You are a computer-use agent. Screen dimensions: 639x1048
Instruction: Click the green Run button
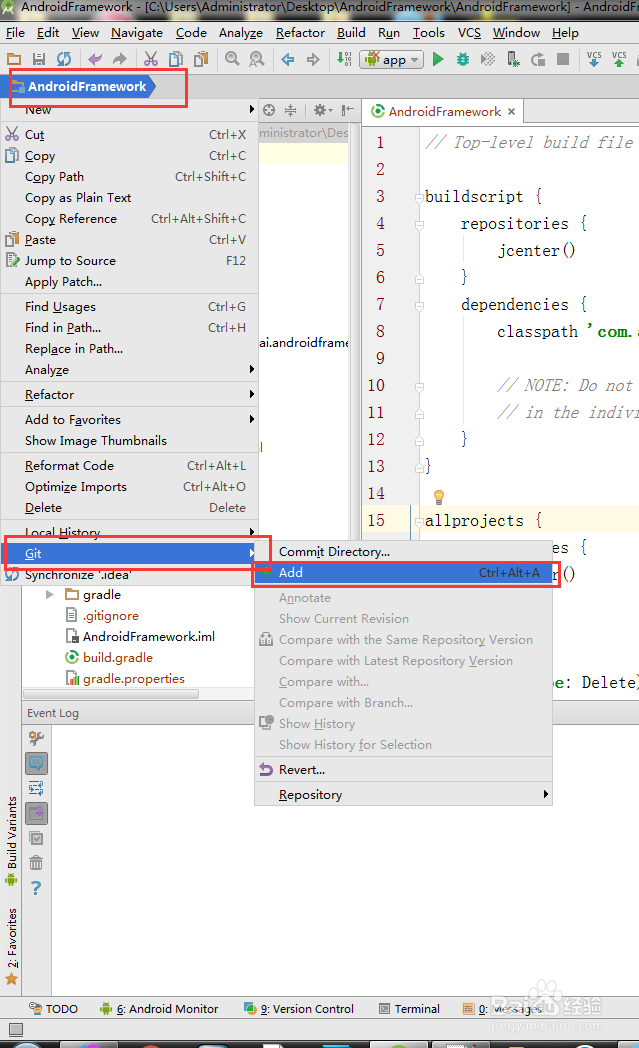coord(438,59)
